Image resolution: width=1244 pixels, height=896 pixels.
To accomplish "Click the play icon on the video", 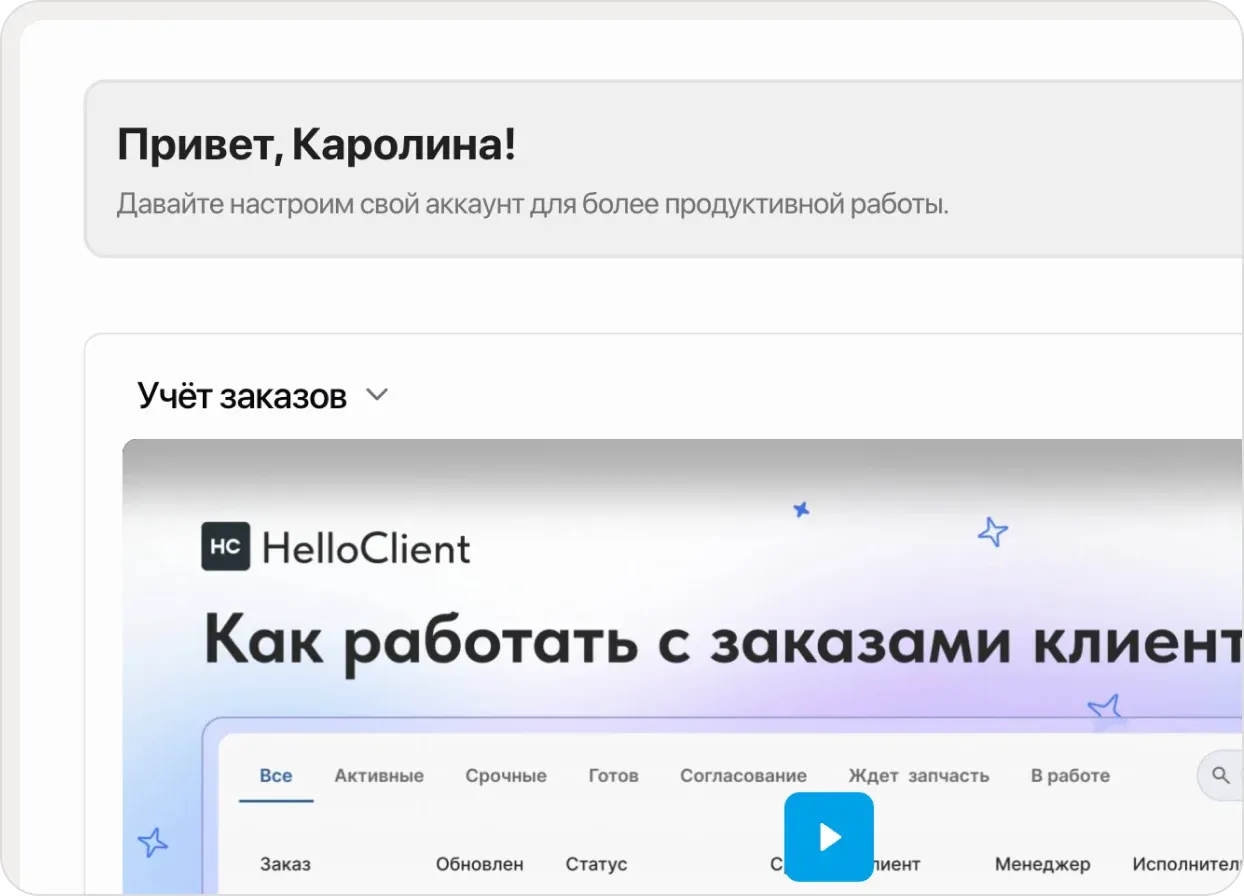I will click(x=829, y=837).
